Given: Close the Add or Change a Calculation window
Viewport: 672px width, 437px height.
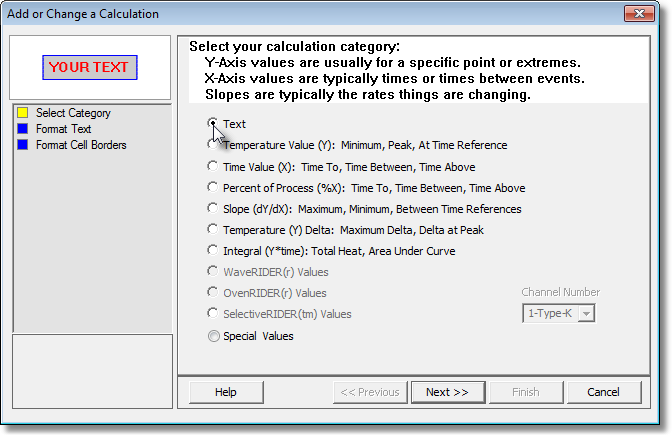Looking at the screenshot, I should click(x=639, y=14).
